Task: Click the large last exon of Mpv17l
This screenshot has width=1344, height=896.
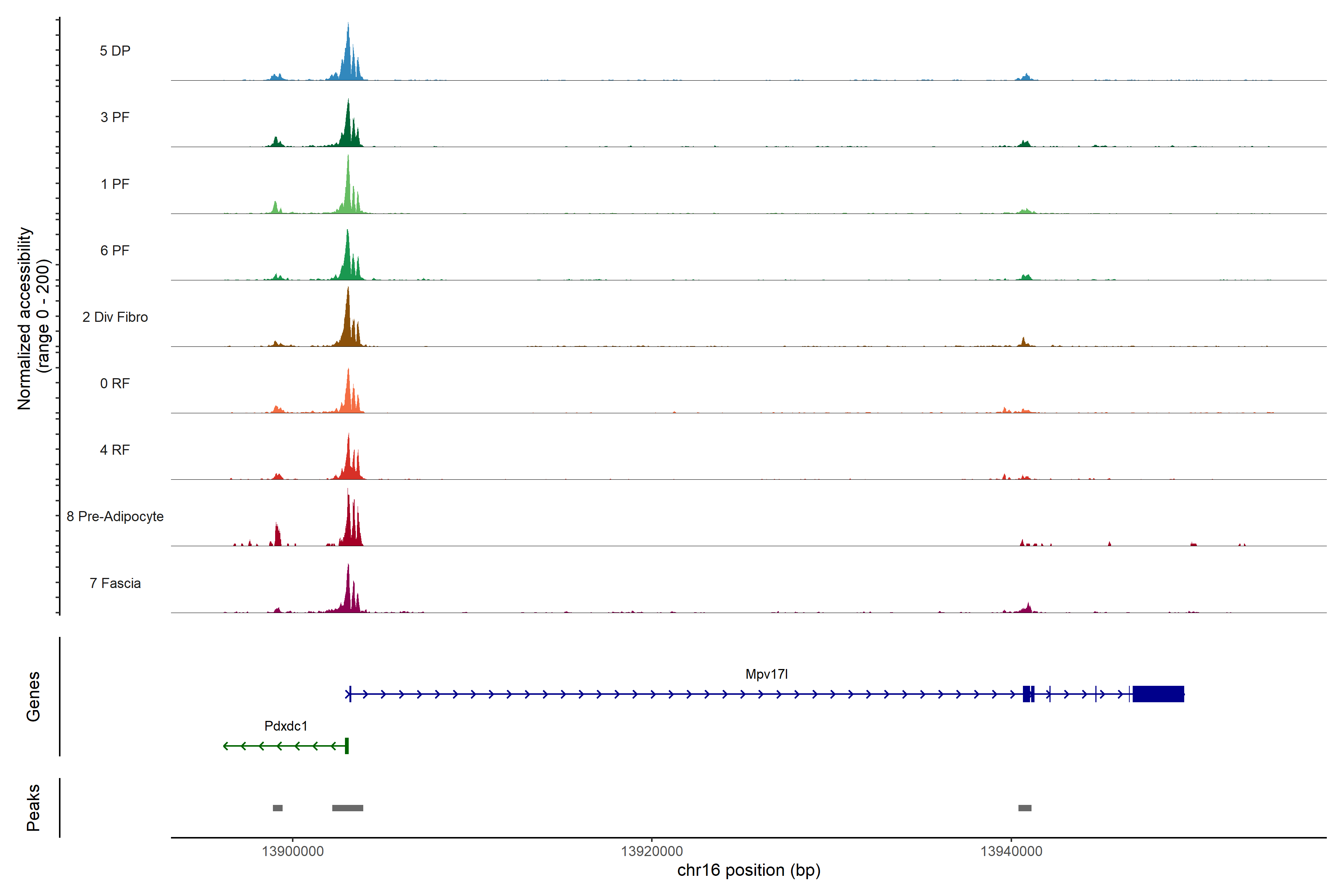Action: point(1158,694)
